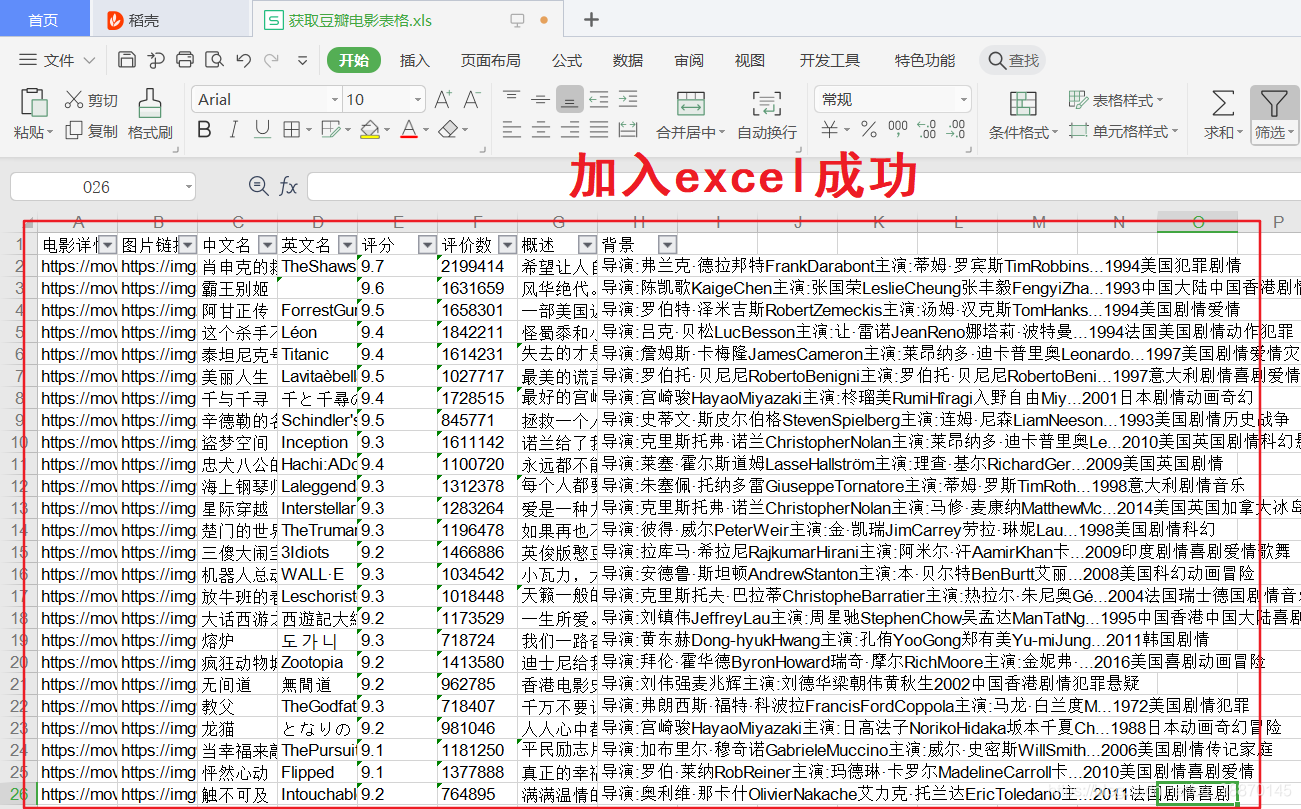Toggle middle vertical alignment
The height and width of the screenshot is (809, 1301).
[x=540, y=99]
